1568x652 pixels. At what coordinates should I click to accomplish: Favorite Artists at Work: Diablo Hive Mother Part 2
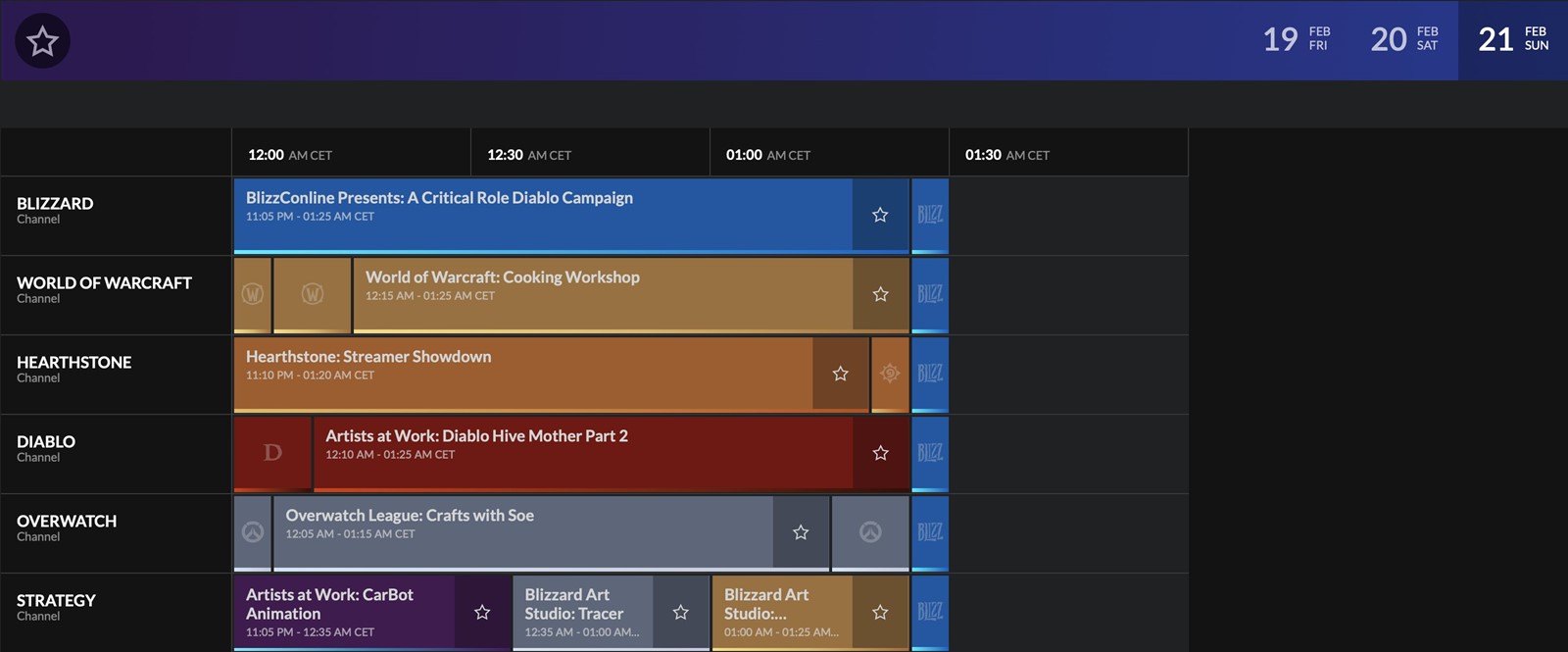tap(881, 453)
